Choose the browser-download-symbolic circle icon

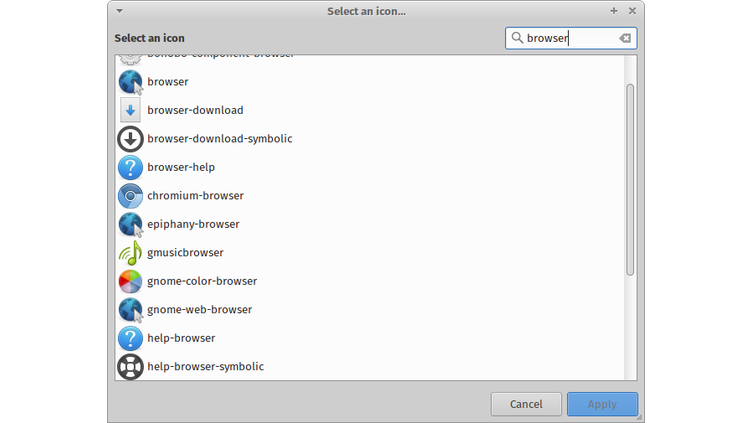point(131,139)
